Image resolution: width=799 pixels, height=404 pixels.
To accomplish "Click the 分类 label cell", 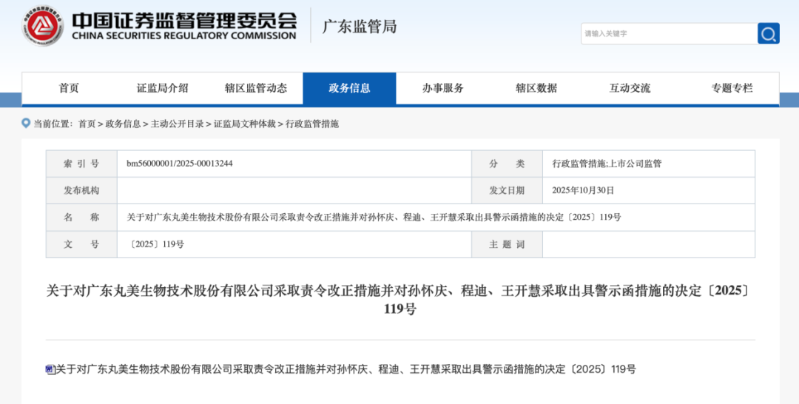I will coord(507,164).
